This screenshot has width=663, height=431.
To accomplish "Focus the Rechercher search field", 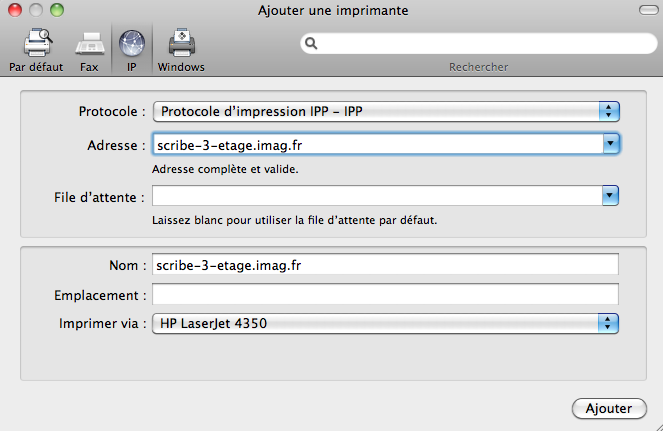I will point(479,43).
